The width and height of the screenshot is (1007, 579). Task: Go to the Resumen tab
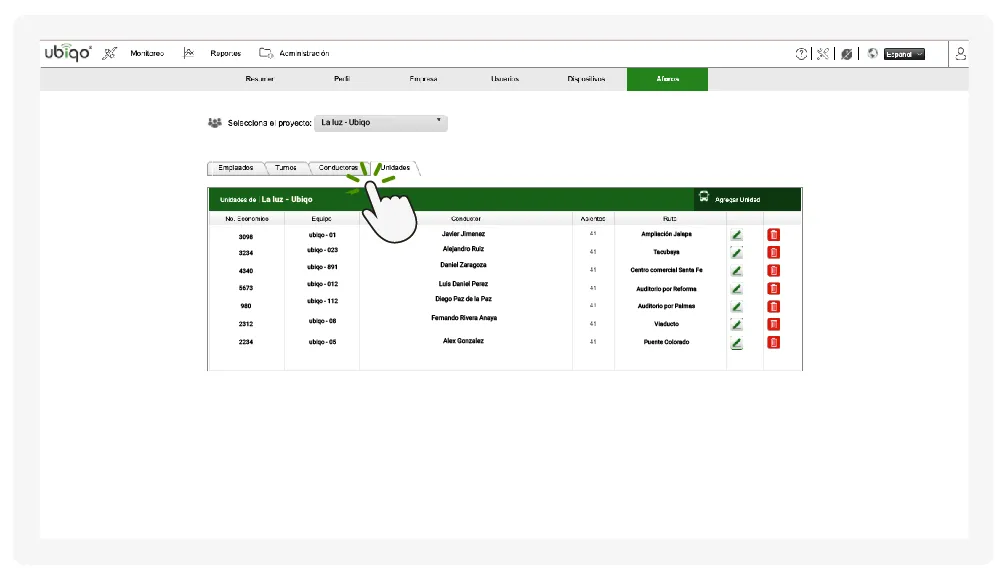(x=259, y=79)
